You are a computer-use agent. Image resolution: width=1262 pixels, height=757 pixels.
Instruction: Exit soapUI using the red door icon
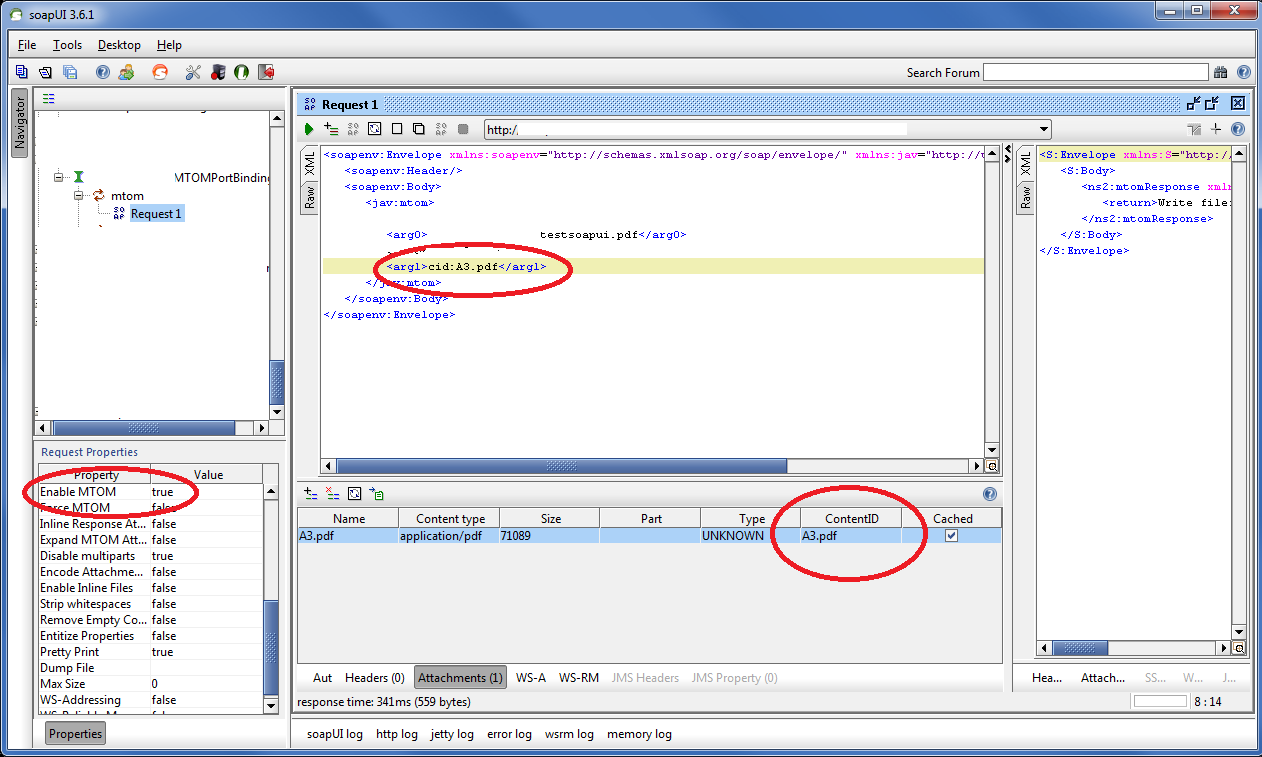[265, 71]
